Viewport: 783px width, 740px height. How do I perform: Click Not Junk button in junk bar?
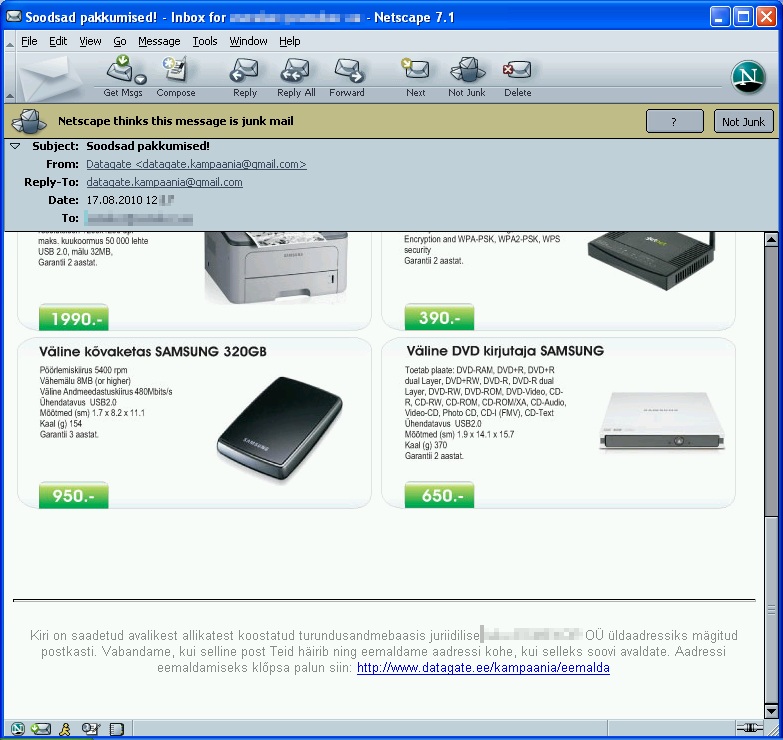pos(744,121)
